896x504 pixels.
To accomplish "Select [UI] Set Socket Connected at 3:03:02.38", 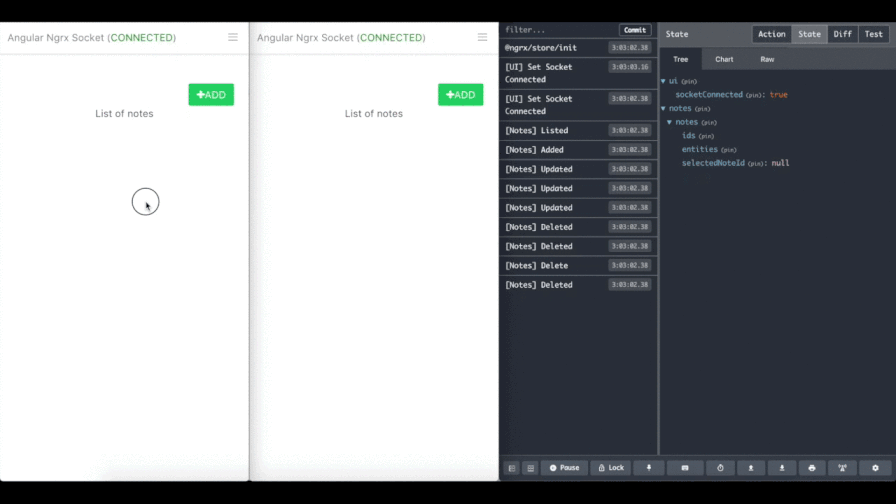I will tap(578, 105).
